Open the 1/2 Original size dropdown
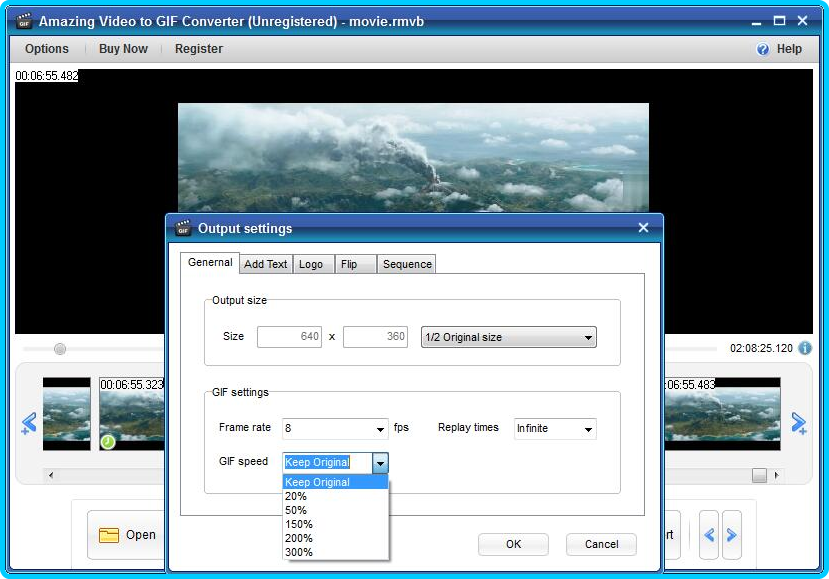The width and height of the screenshot is (829, 579). pos(509,337)
